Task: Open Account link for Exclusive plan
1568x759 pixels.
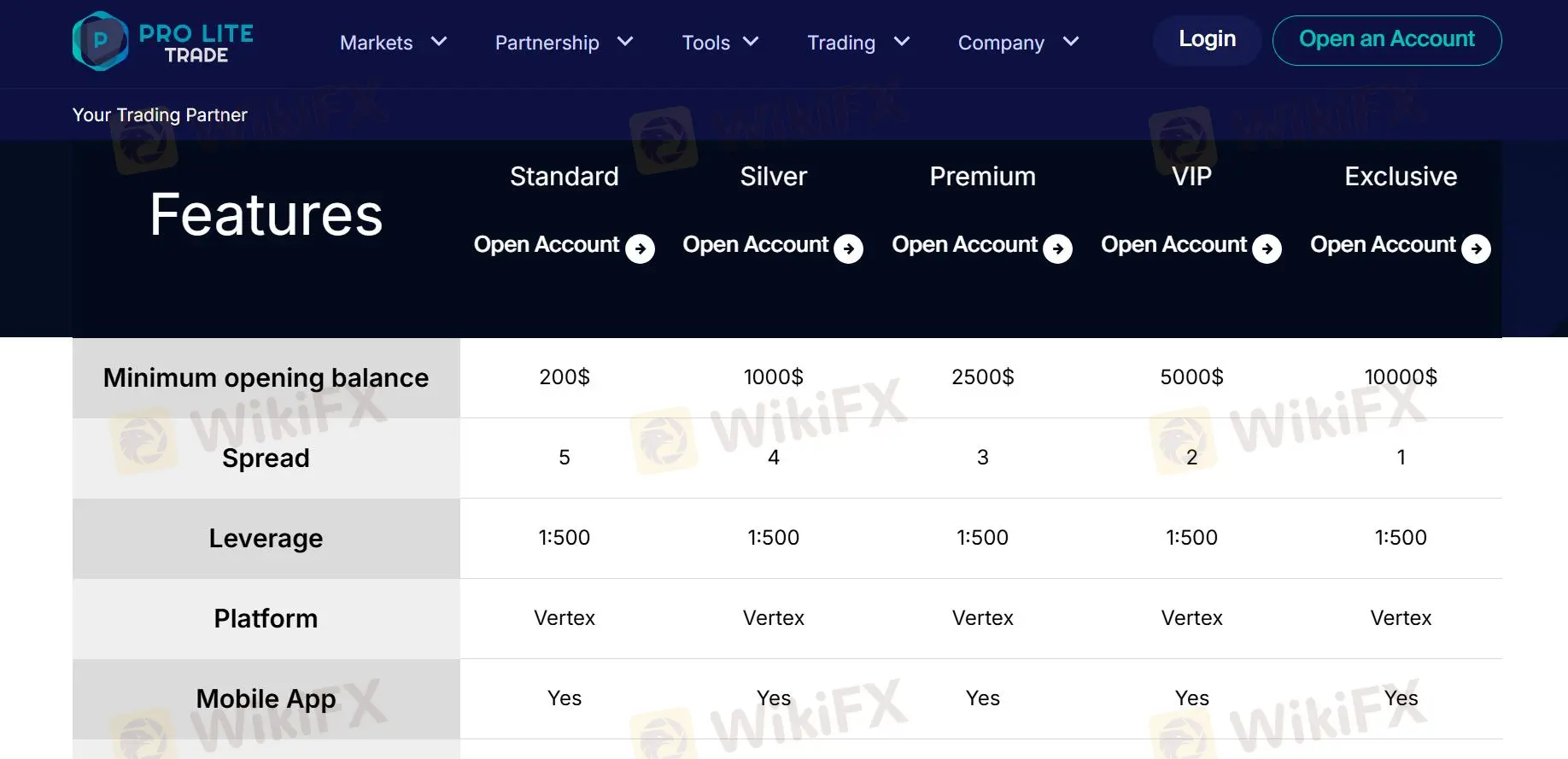Action: coord(1383,245)
